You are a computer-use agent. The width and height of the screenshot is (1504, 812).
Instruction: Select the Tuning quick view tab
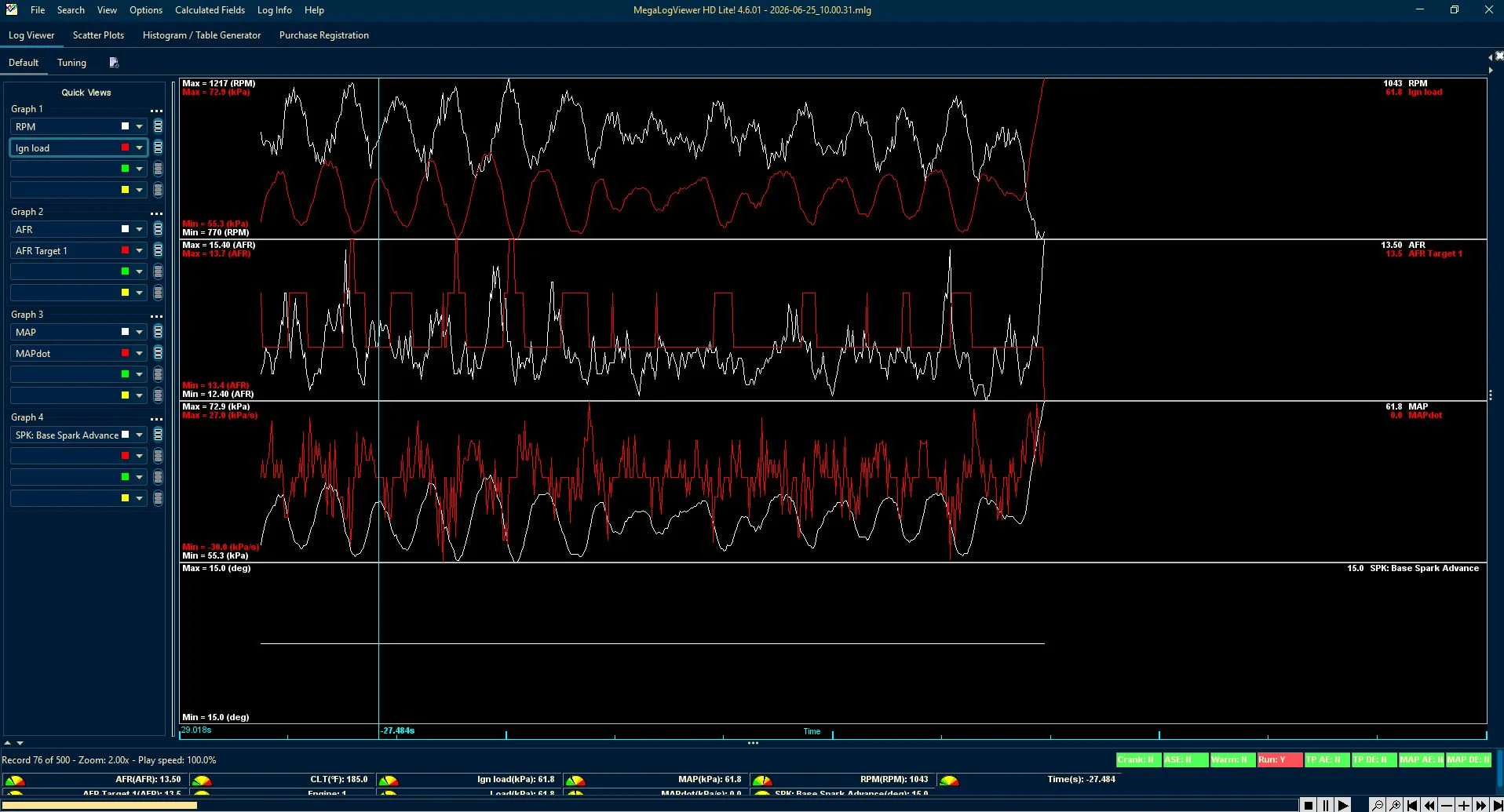(x=71, y=63)
